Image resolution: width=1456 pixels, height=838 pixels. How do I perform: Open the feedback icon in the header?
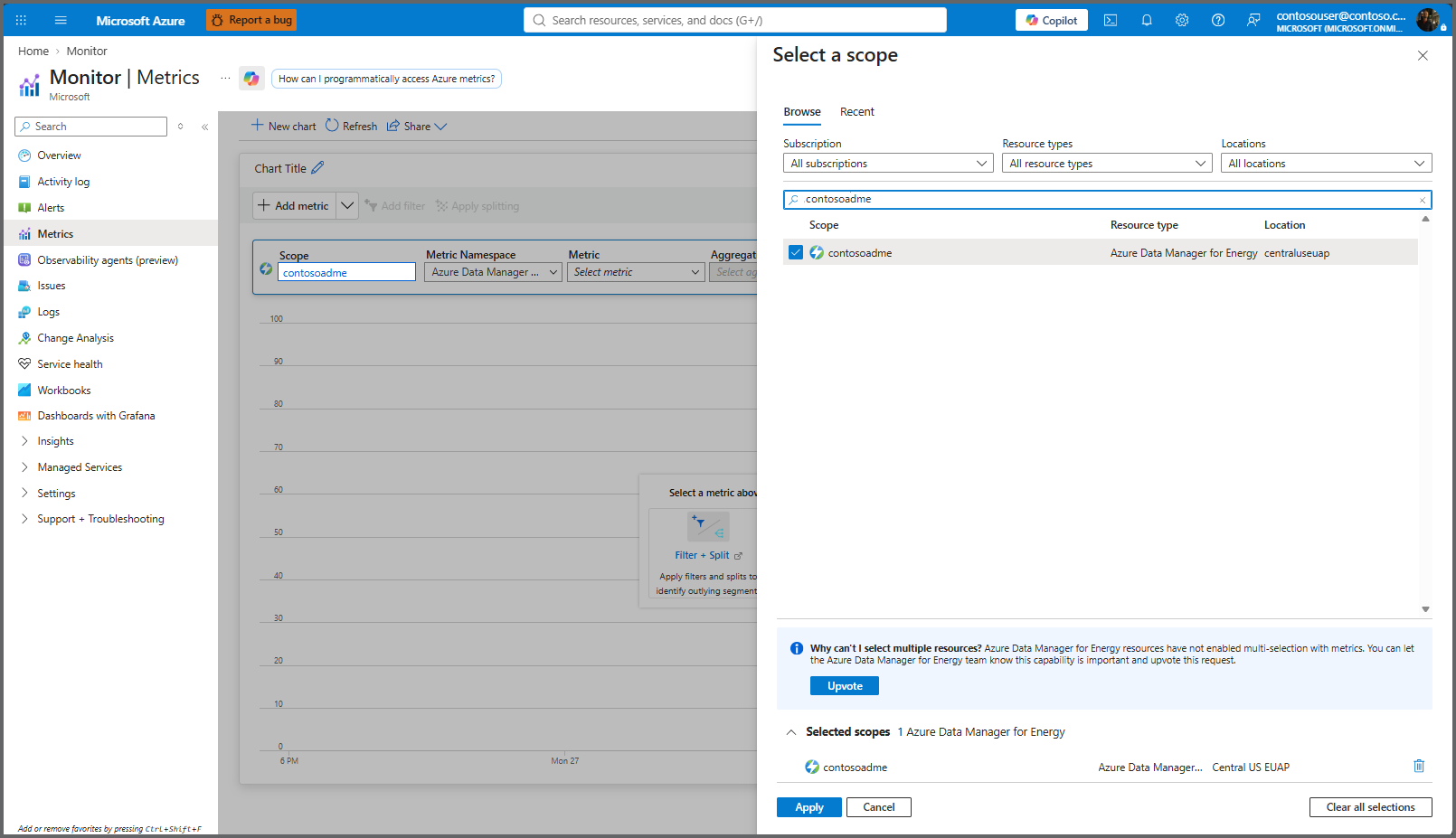point(1253,20)
